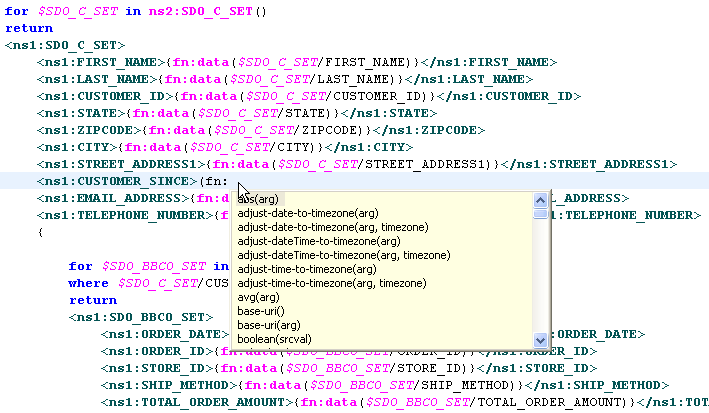Viewport: 709px width, 413px height.
Task: Select adjust-dateTime-to-timezone(arg) suggestion
Action: (x=319, y=241)
